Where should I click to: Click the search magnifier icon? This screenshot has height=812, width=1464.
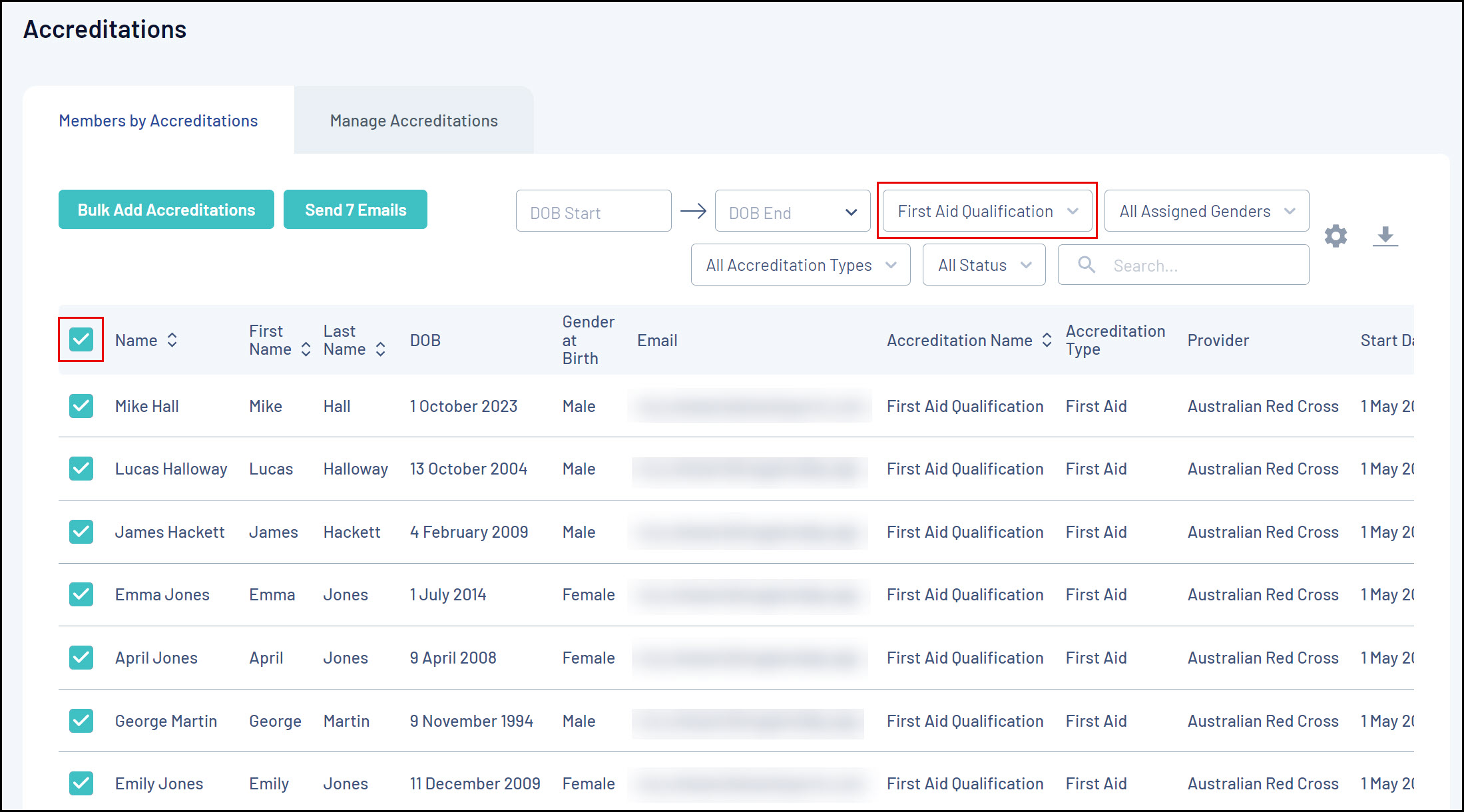point(1087,265)
